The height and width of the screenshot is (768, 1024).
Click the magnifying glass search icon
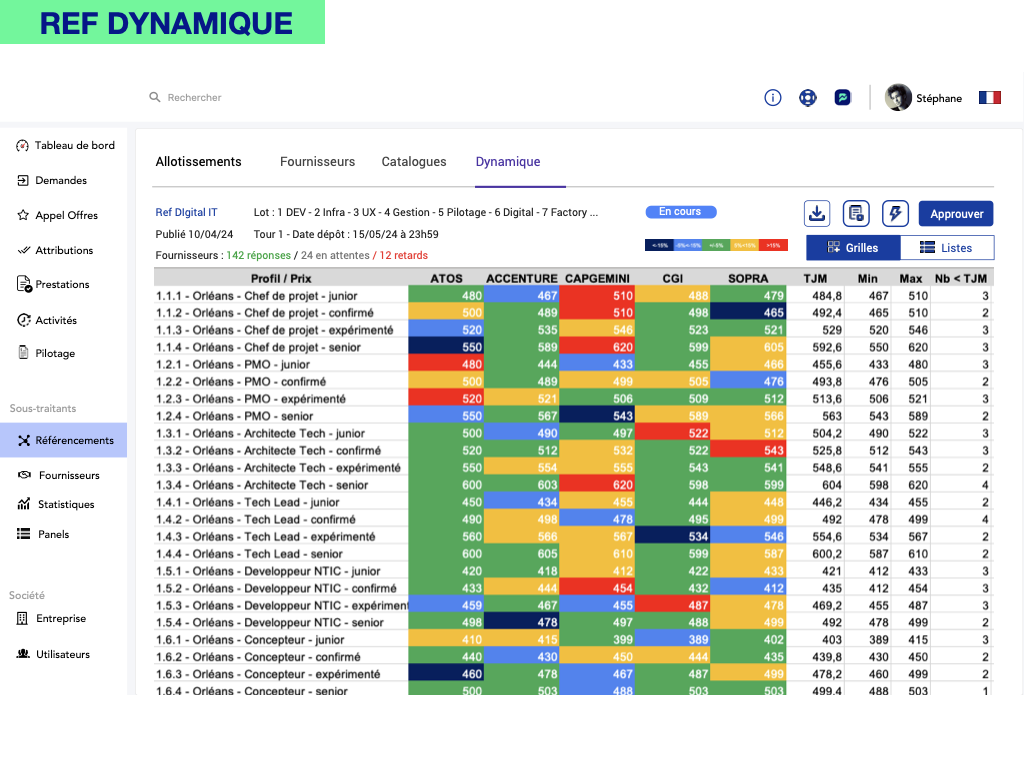pos(155,97)
